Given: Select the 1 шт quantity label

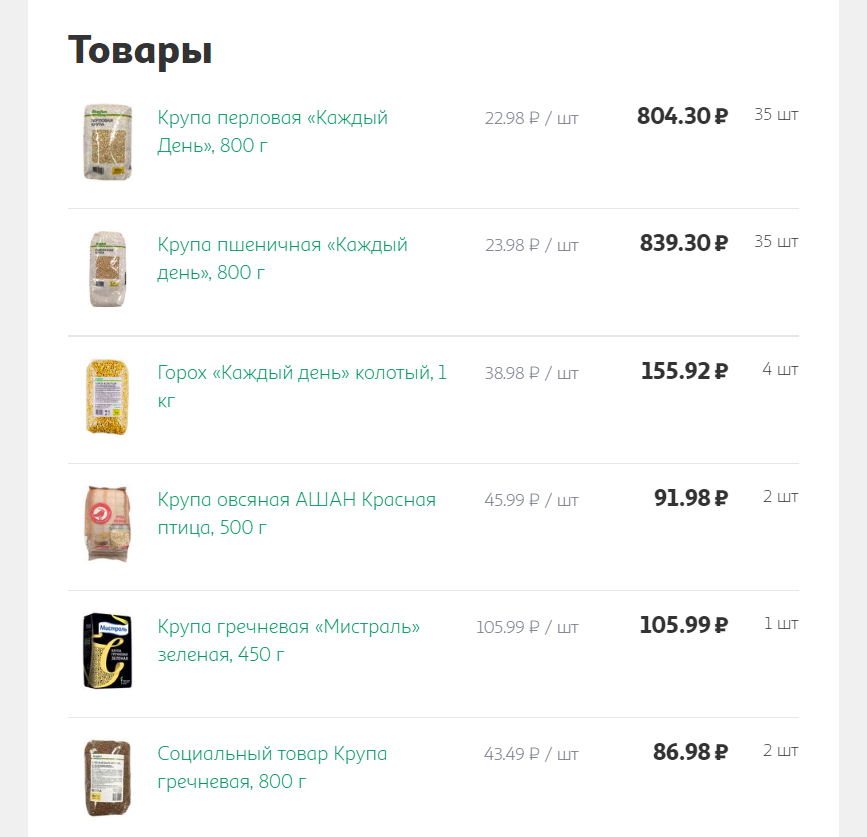Looking at the screenshot, I should [781, 623].
